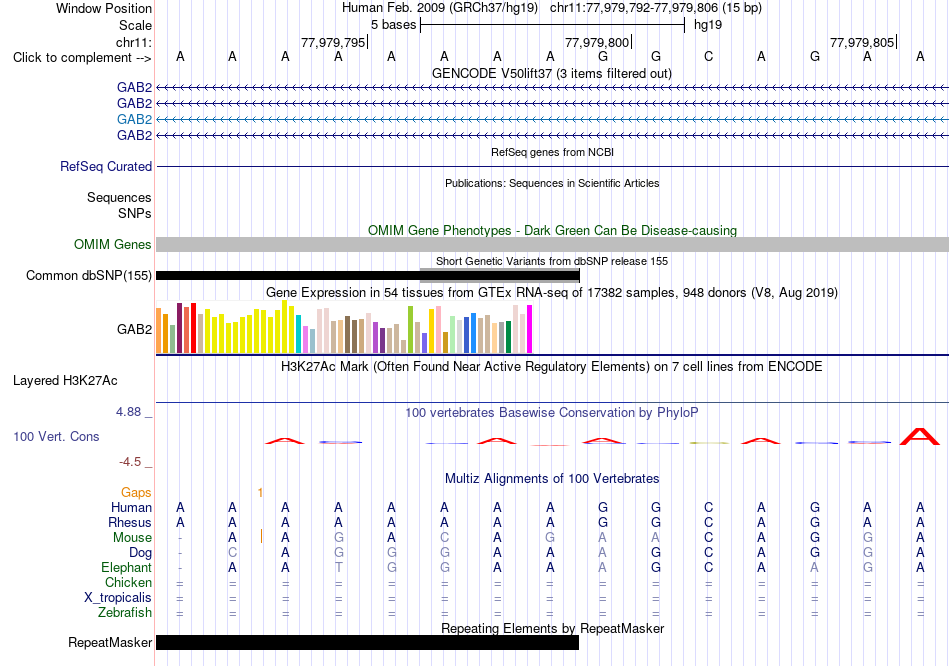Select the Human alignment row label
The image size is (950, 666).
coord(131,508)
